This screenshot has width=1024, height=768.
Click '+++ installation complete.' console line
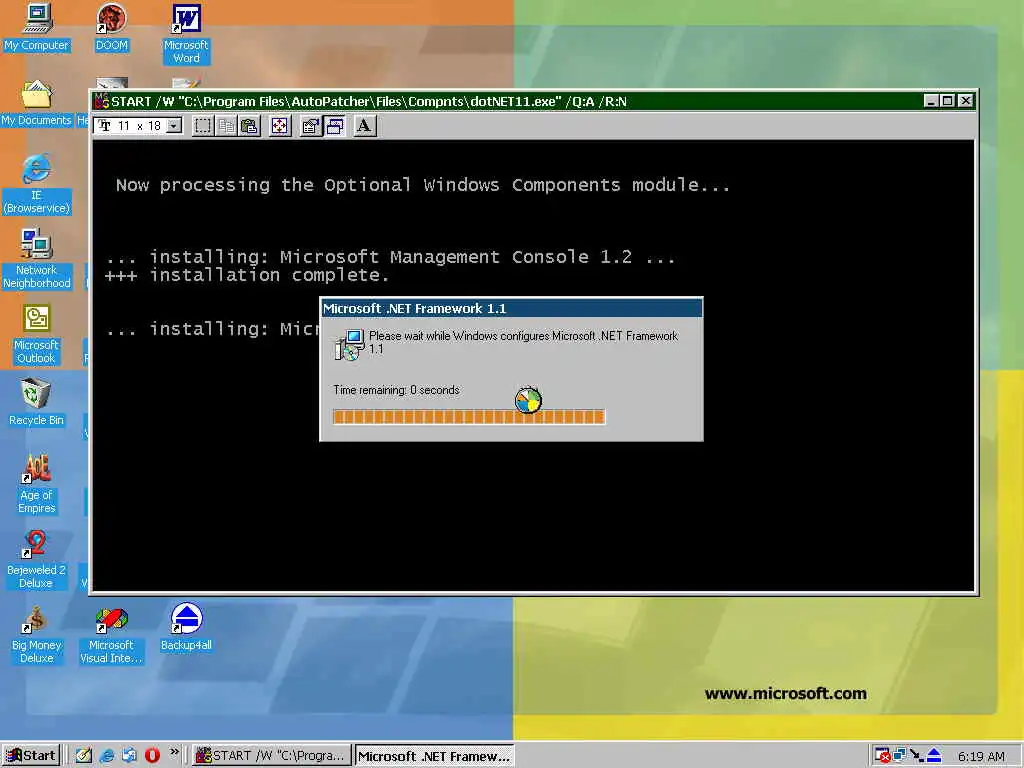click(x=247, y=275)
